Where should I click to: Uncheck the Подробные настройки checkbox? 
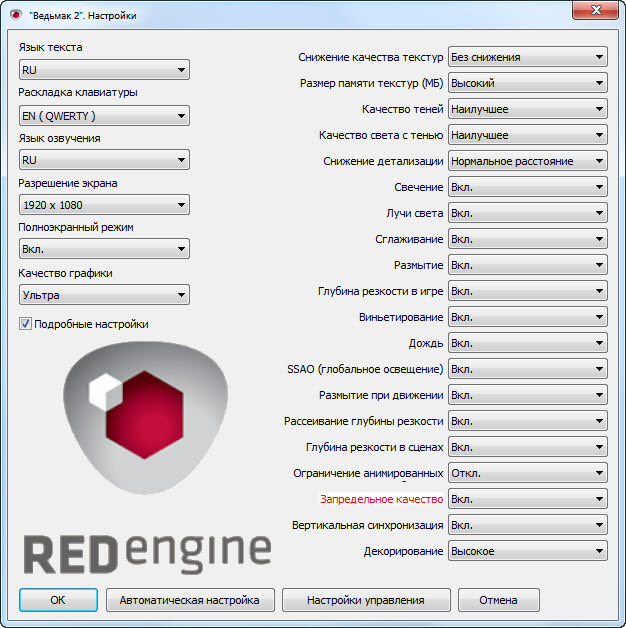25,324
